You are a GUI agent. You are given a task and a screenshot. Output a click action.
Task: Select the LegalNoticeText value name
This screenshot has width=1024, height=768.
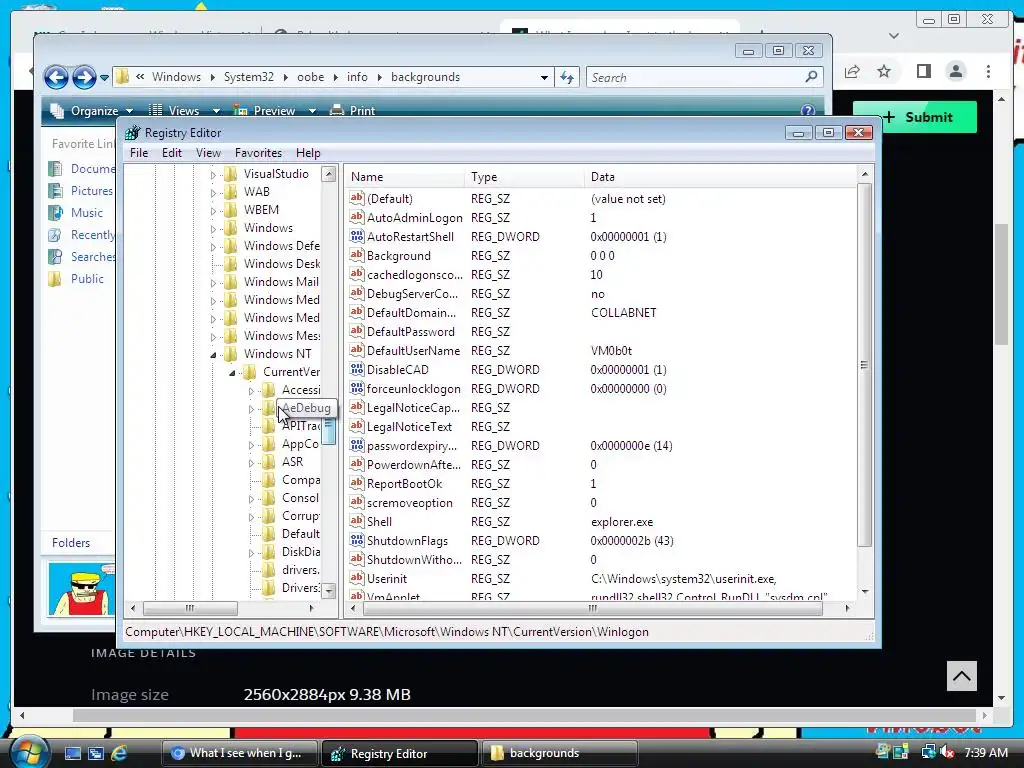coord(409,426)
